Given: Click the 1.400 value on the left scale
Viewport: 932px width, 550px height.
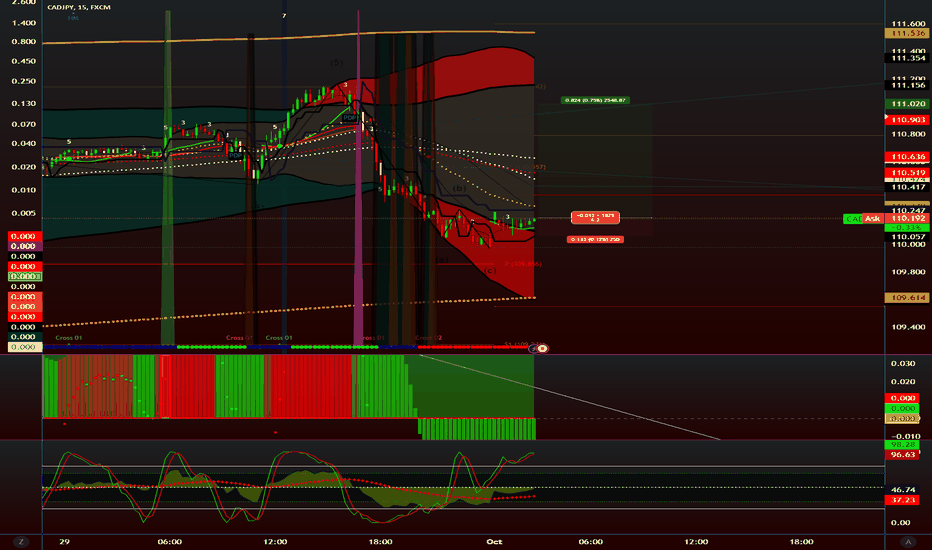Looking at the screenshot, I should pos(24,23).
